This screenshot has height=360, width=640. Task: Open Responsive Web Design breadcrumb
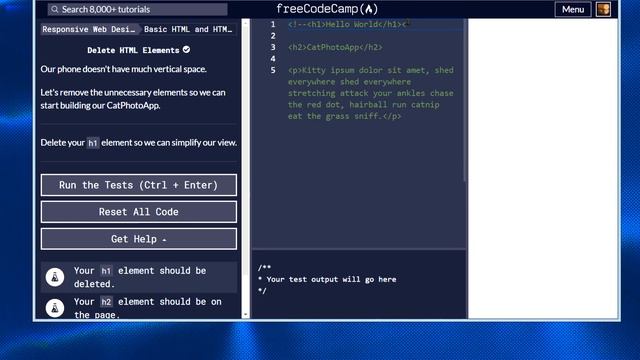(89, 29)
